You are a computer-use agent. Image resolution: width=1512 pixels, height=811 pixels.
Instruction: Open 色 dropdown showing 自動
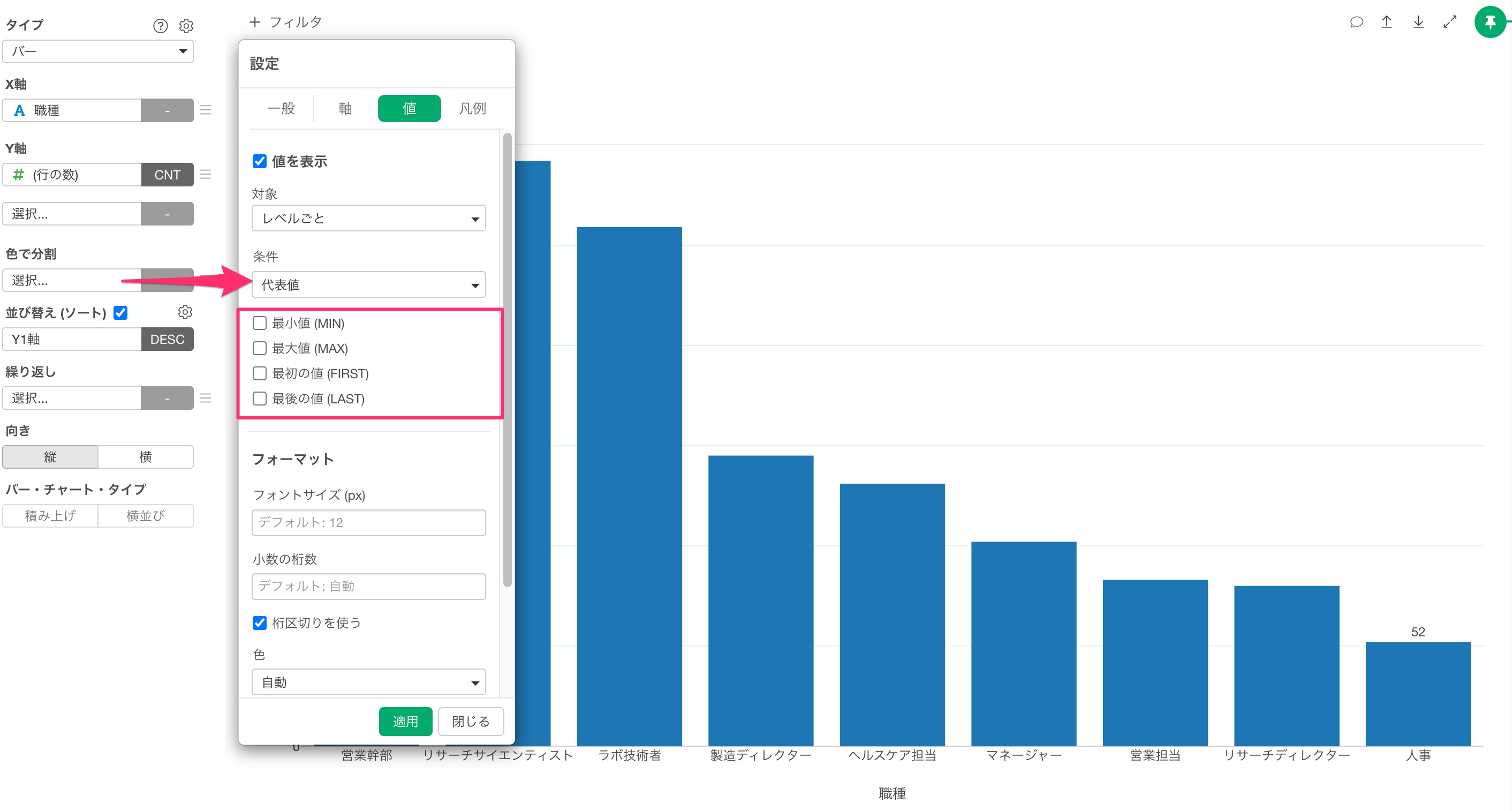point(368,682)
